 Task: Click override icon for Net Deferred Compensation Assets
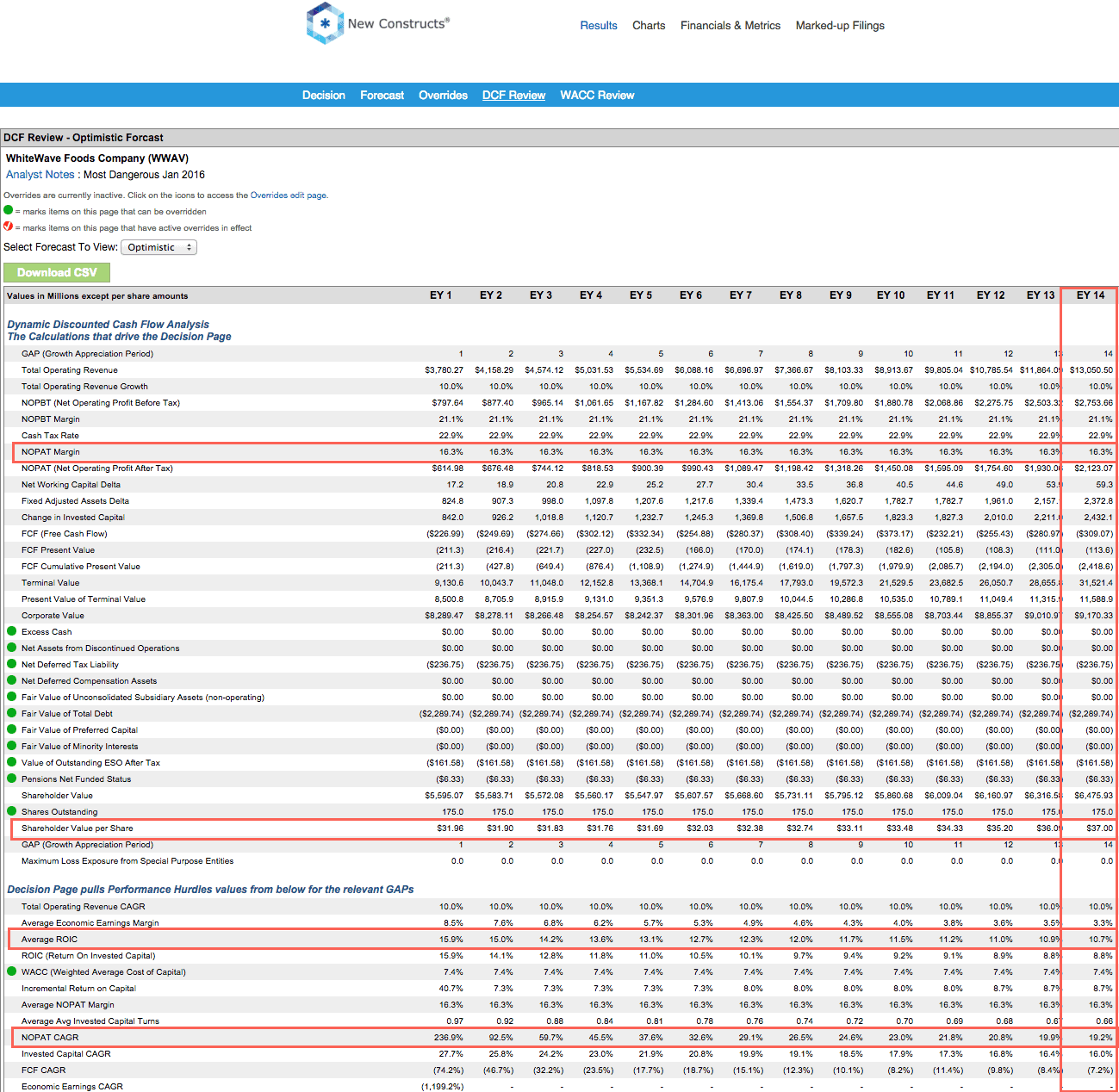[12, 680]
